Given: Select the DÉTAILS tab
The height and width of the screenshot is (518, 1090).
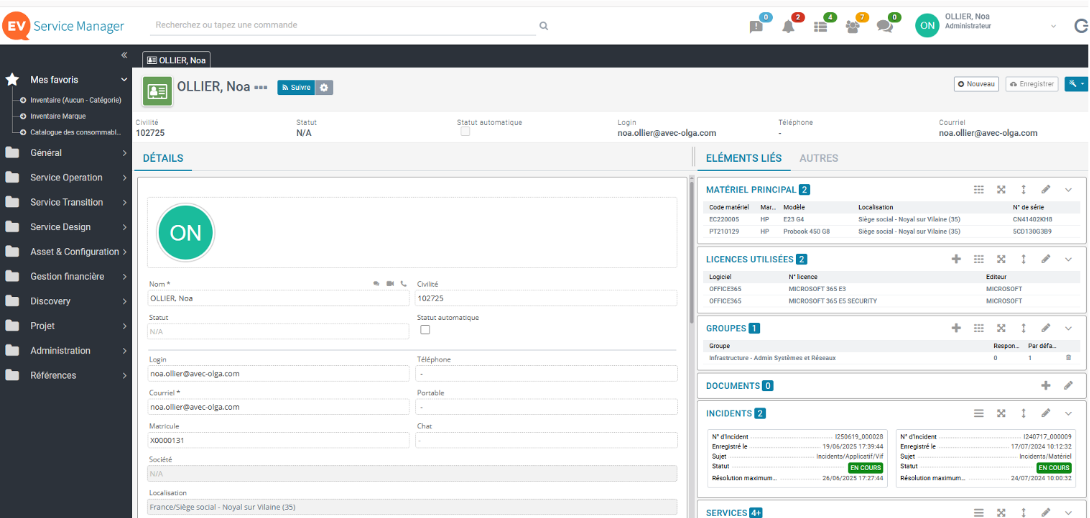Looking at the screenshot, I should click(162, 158).
